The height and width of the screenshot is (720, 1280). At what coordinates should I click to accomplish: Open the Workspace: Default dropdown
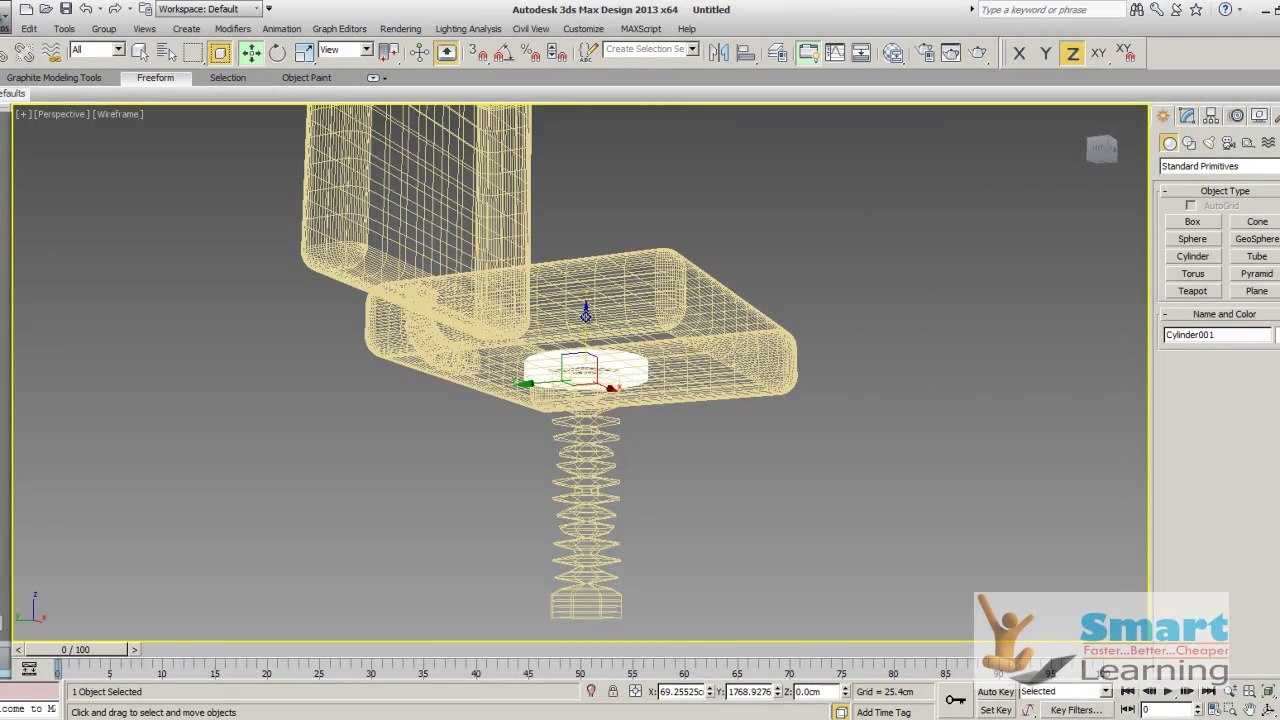pos(209,9)
